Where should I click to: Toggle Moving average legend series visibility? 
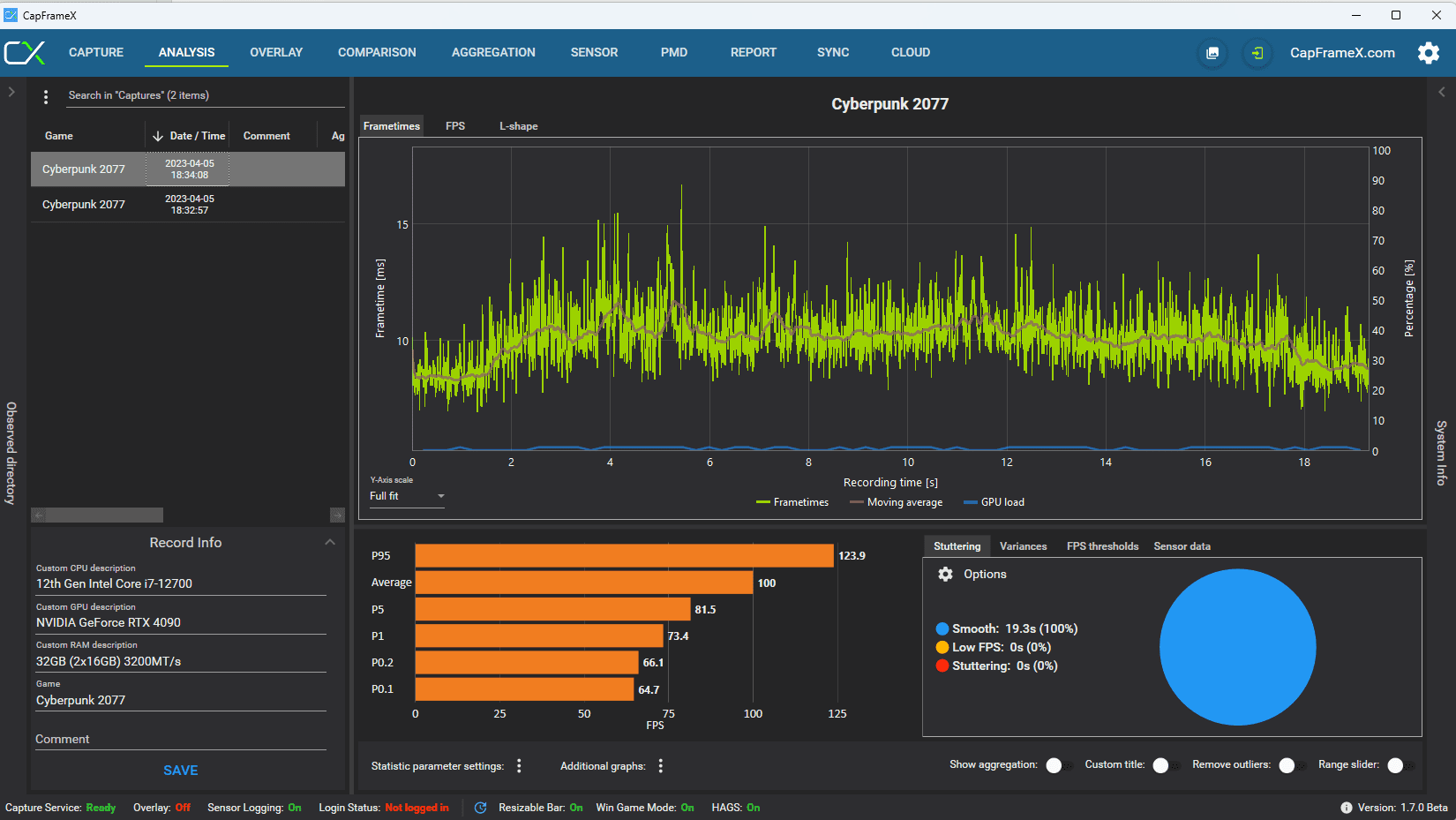point(896,502)
